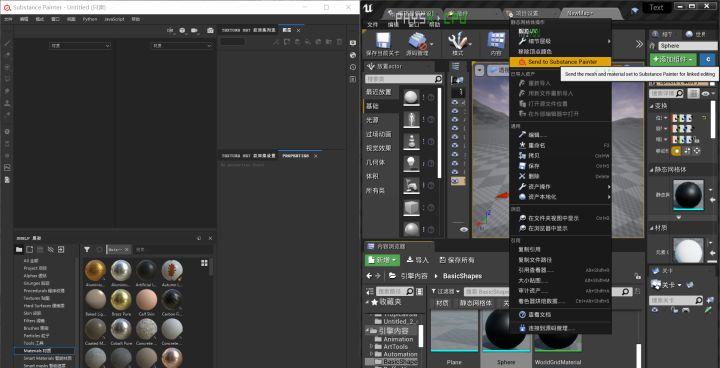
Task: Click the navigate back arrow in content browser
Action: click(x=369, y=276)
